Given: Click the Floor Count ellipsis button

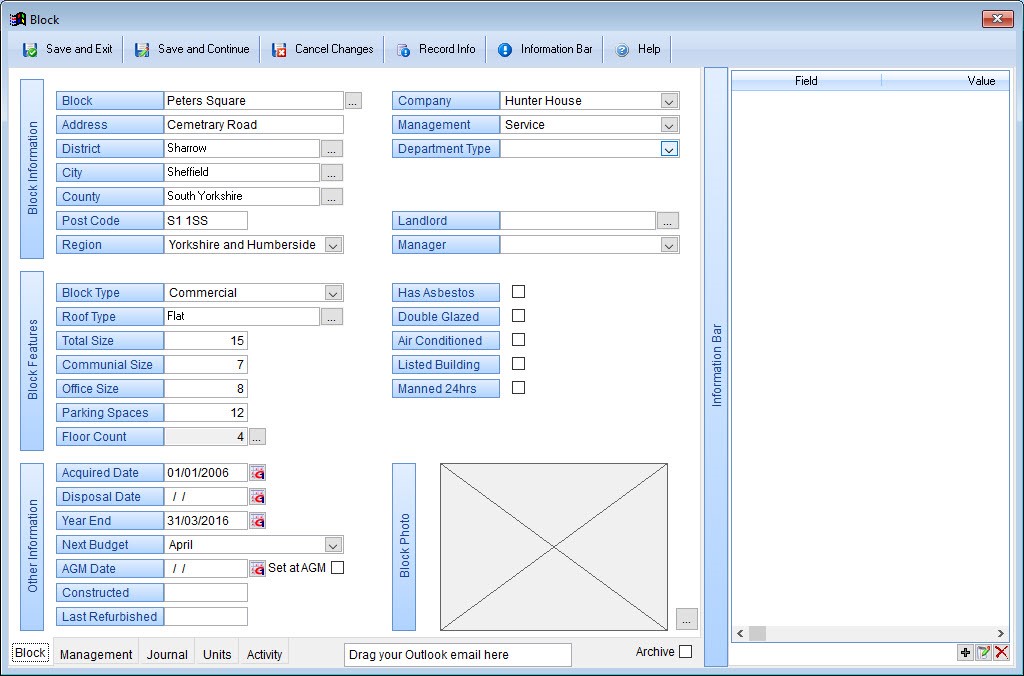Looking at the screenshot, I should click(x=257, y=437).
